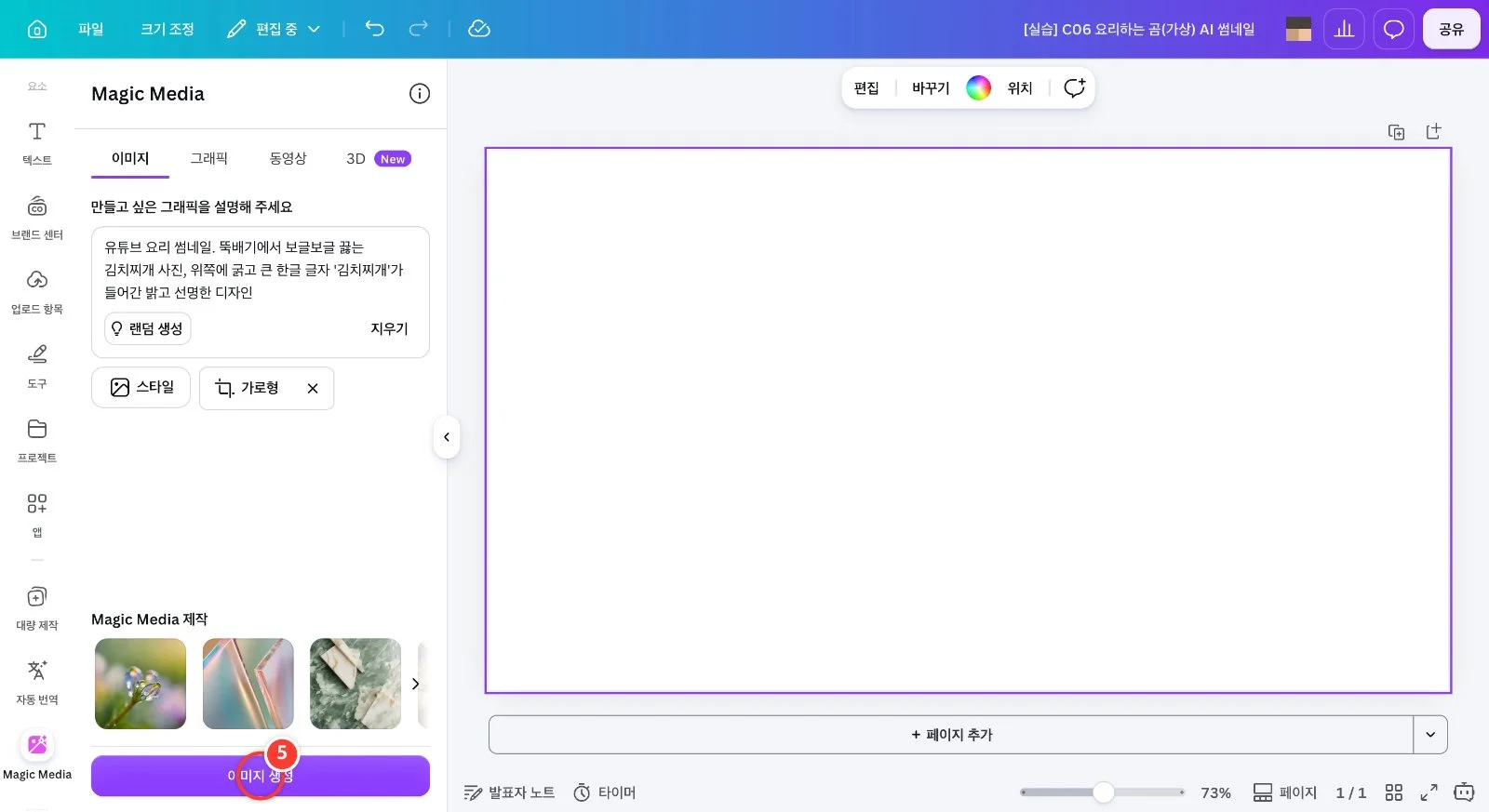Open the assistant icon at bottom right
Image resolution: width=1489 pixels, height=812 pixels.
(x=1464, y=792)
